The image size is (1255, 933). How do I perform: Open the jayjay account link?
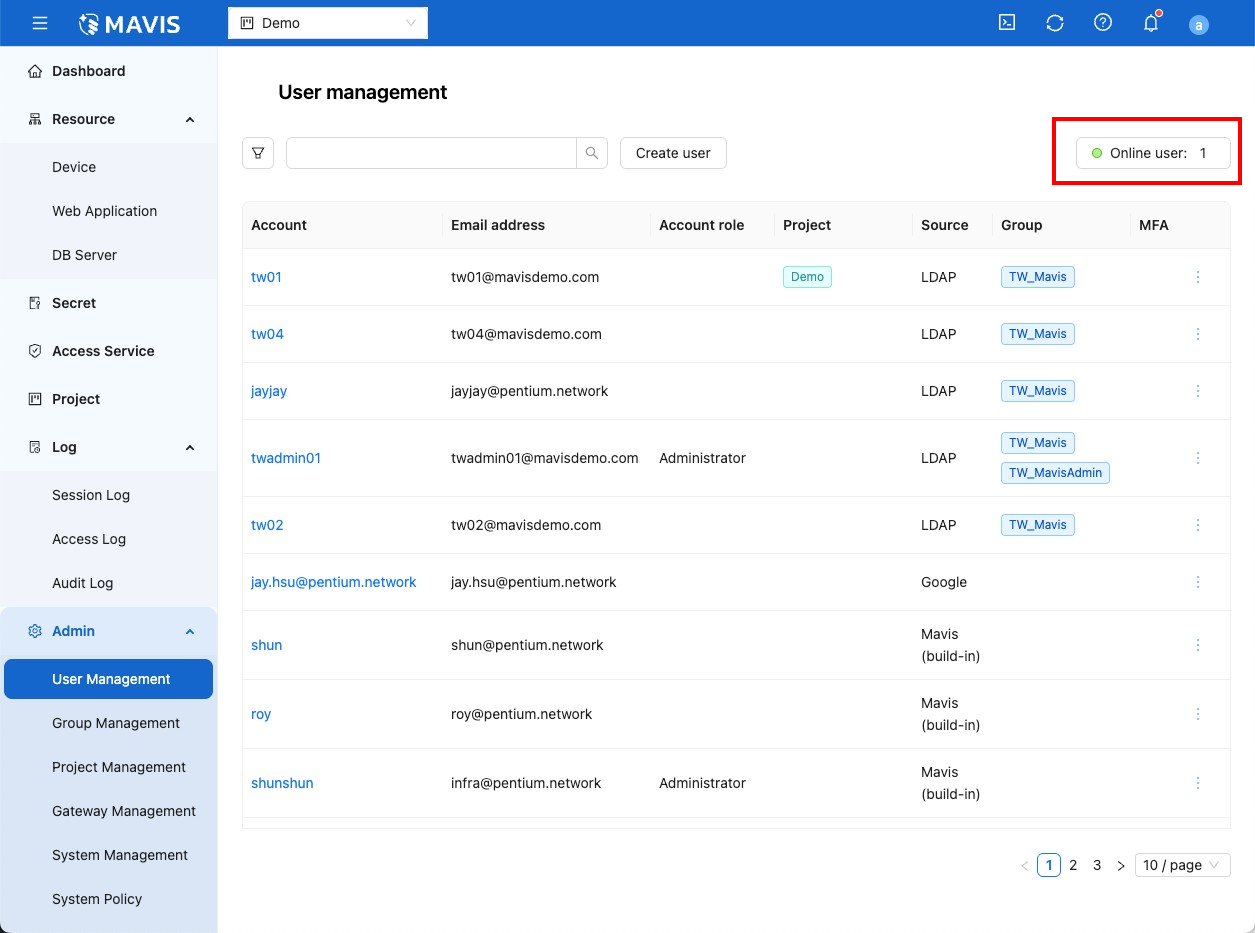[269, 391]
